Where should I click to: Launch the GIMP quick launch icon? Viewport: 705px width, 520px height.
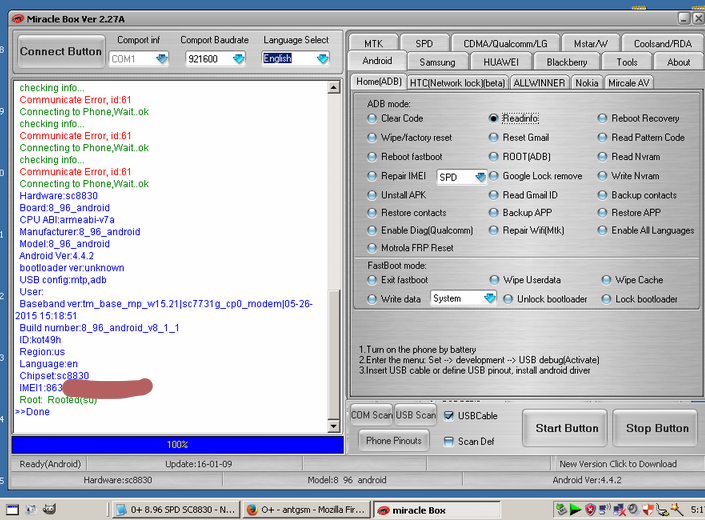(49, 509)
